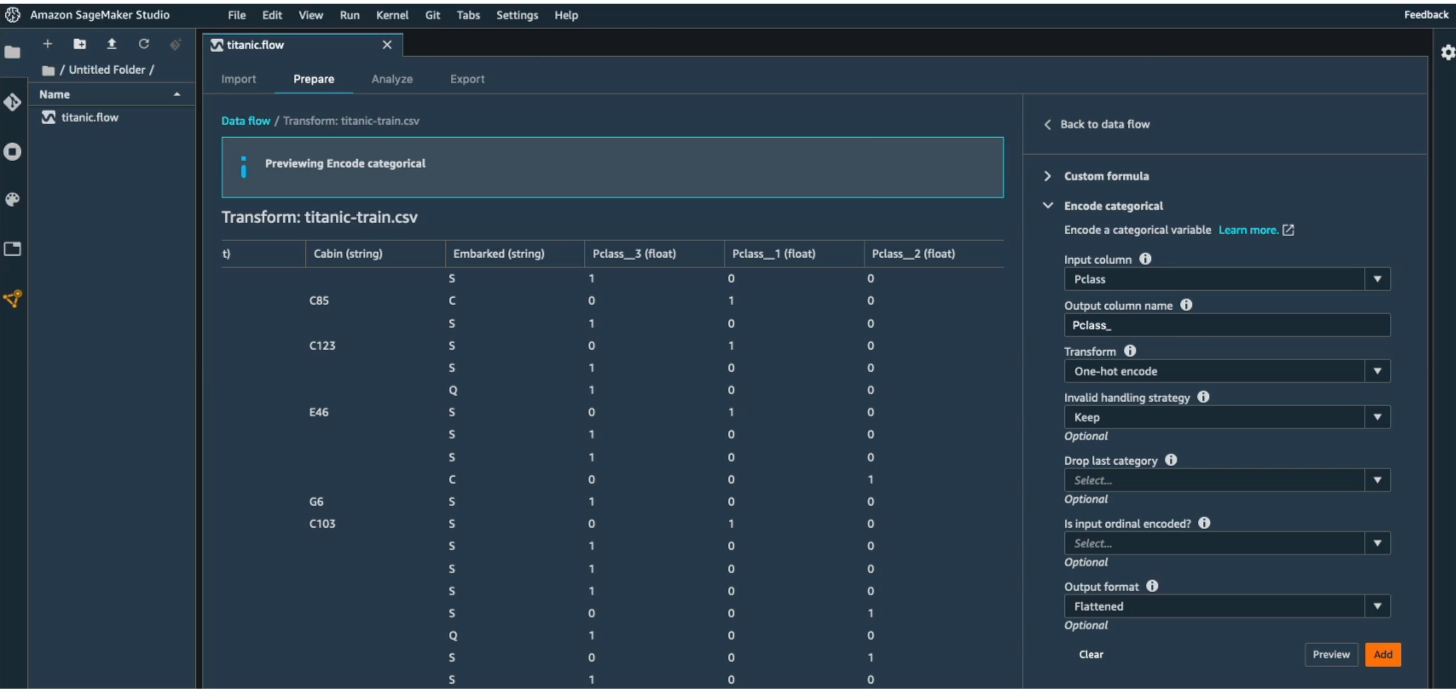
Task: Click the info icon beside Input column
Action: coord(1145,259)
